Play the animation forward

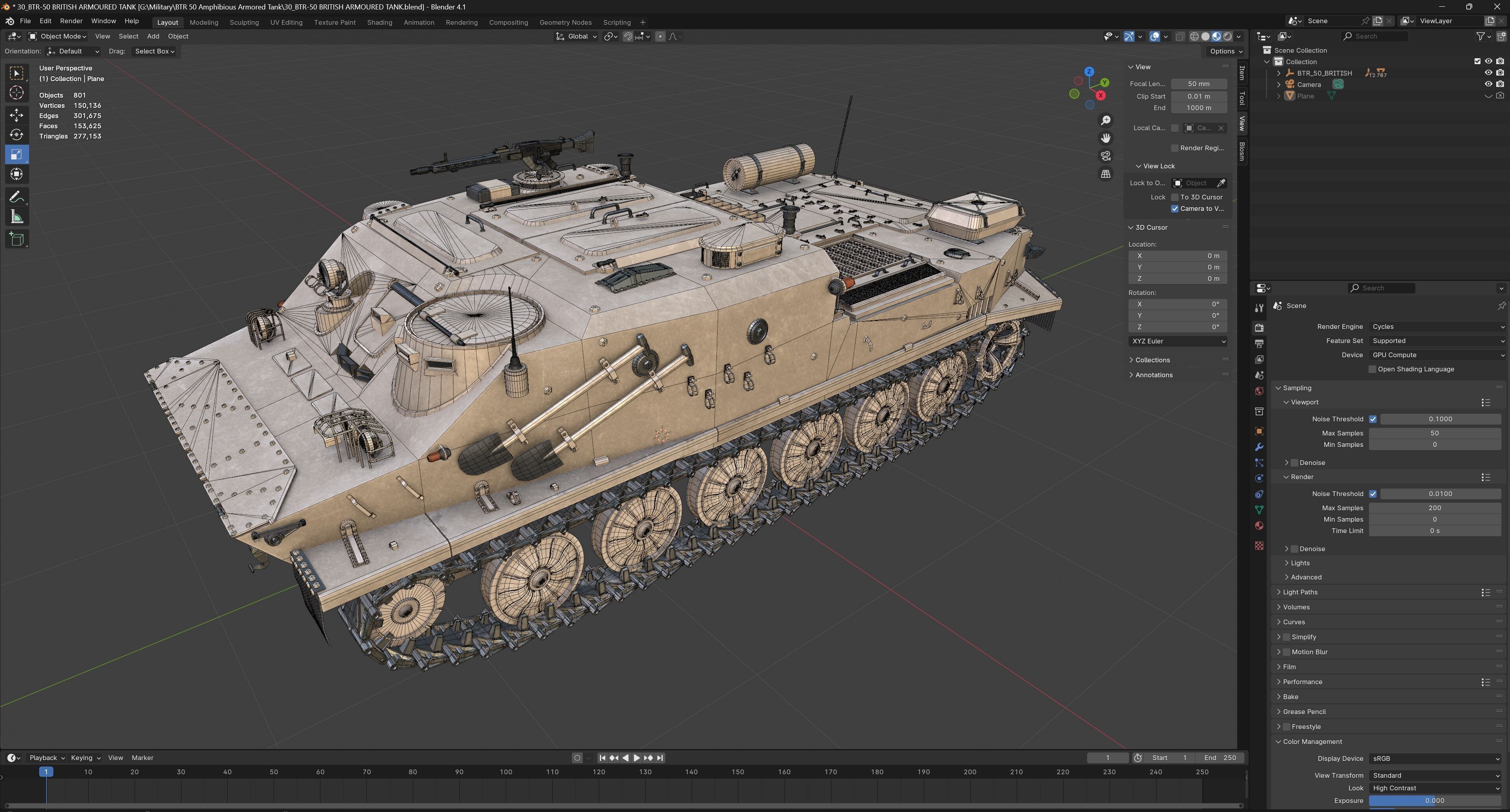pos(637,758)
